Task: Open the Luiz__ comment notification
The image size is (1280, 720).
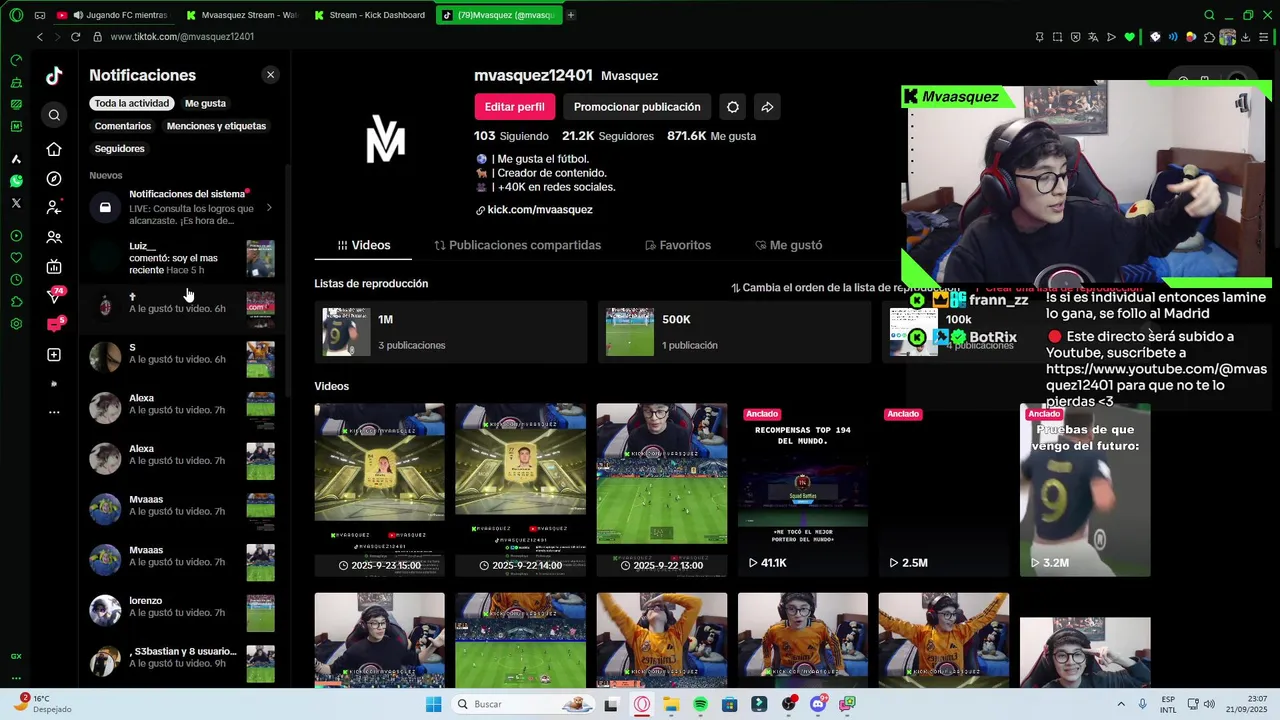Action: [x=182, y=258]
